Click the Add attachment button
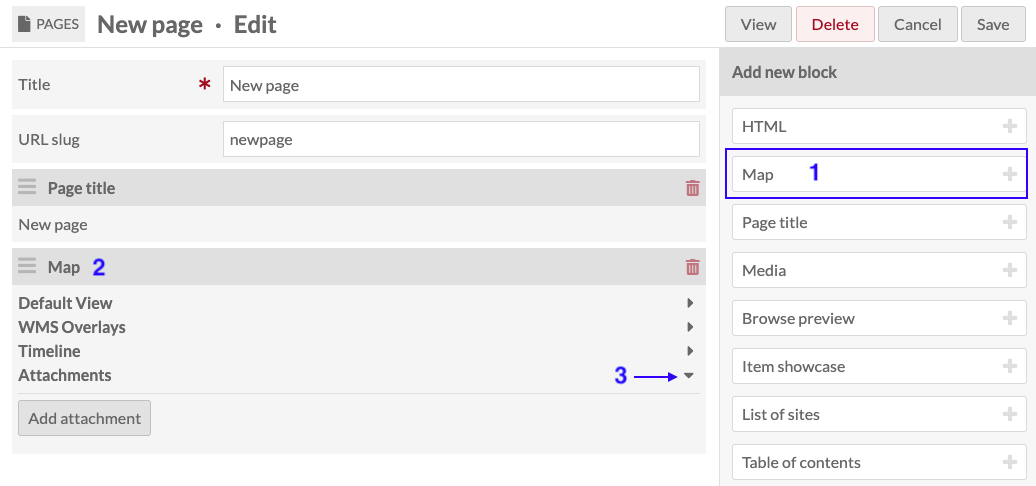Viewport: 1036px width, 486px height. coord(85,418)
